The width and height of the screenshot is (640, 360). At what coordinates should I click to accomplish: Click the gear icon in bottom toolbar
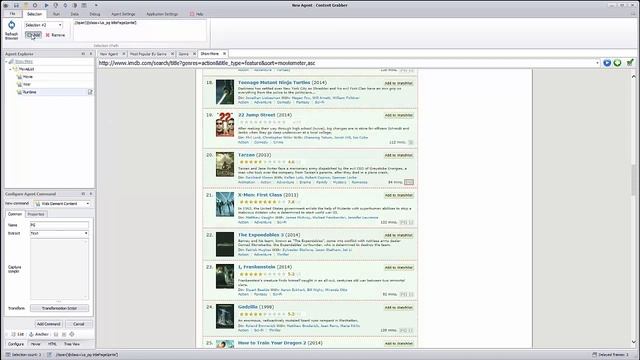(x=72, y=334)
